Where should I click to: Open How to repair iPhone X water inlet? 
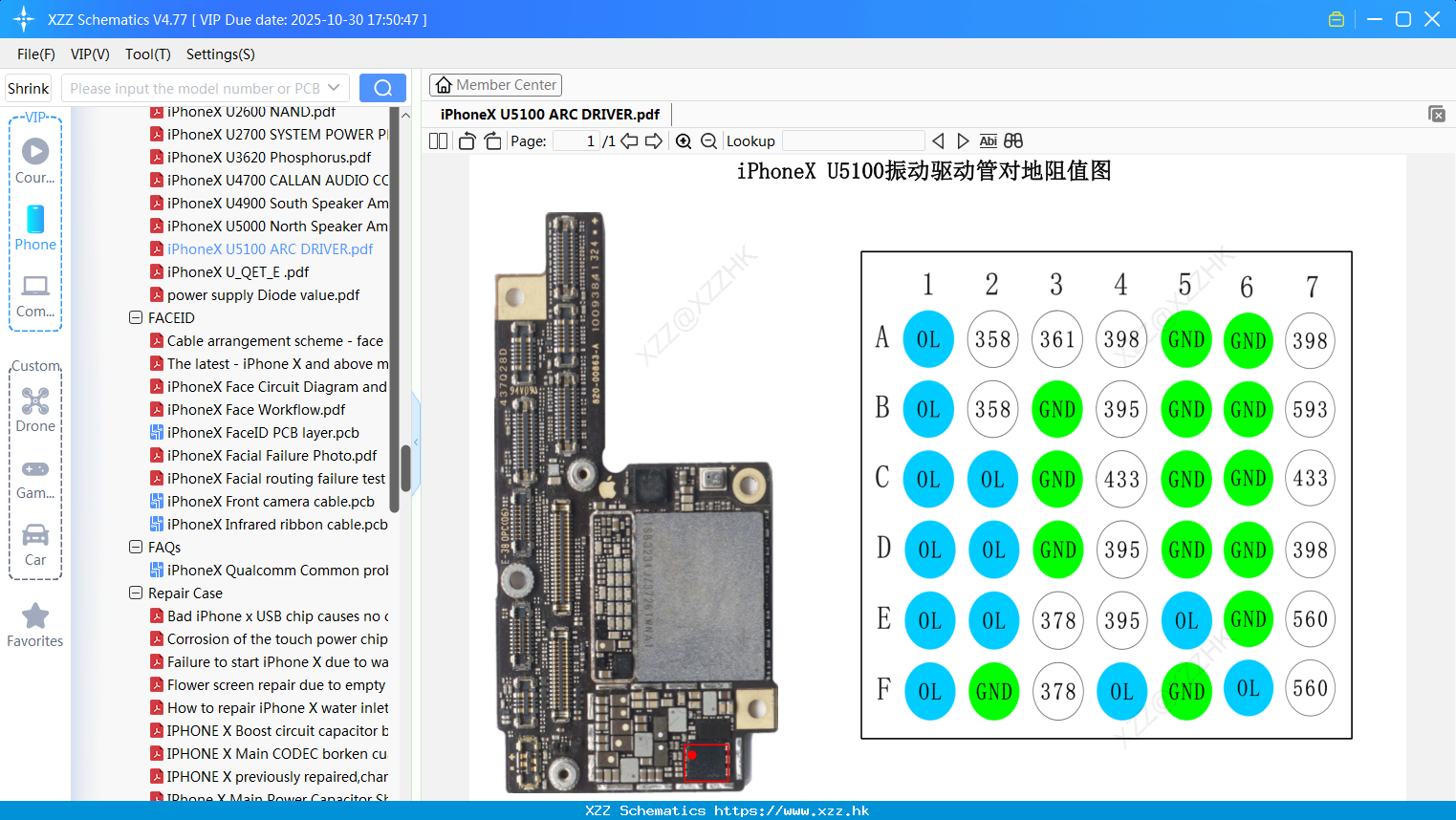pos(277,707)
